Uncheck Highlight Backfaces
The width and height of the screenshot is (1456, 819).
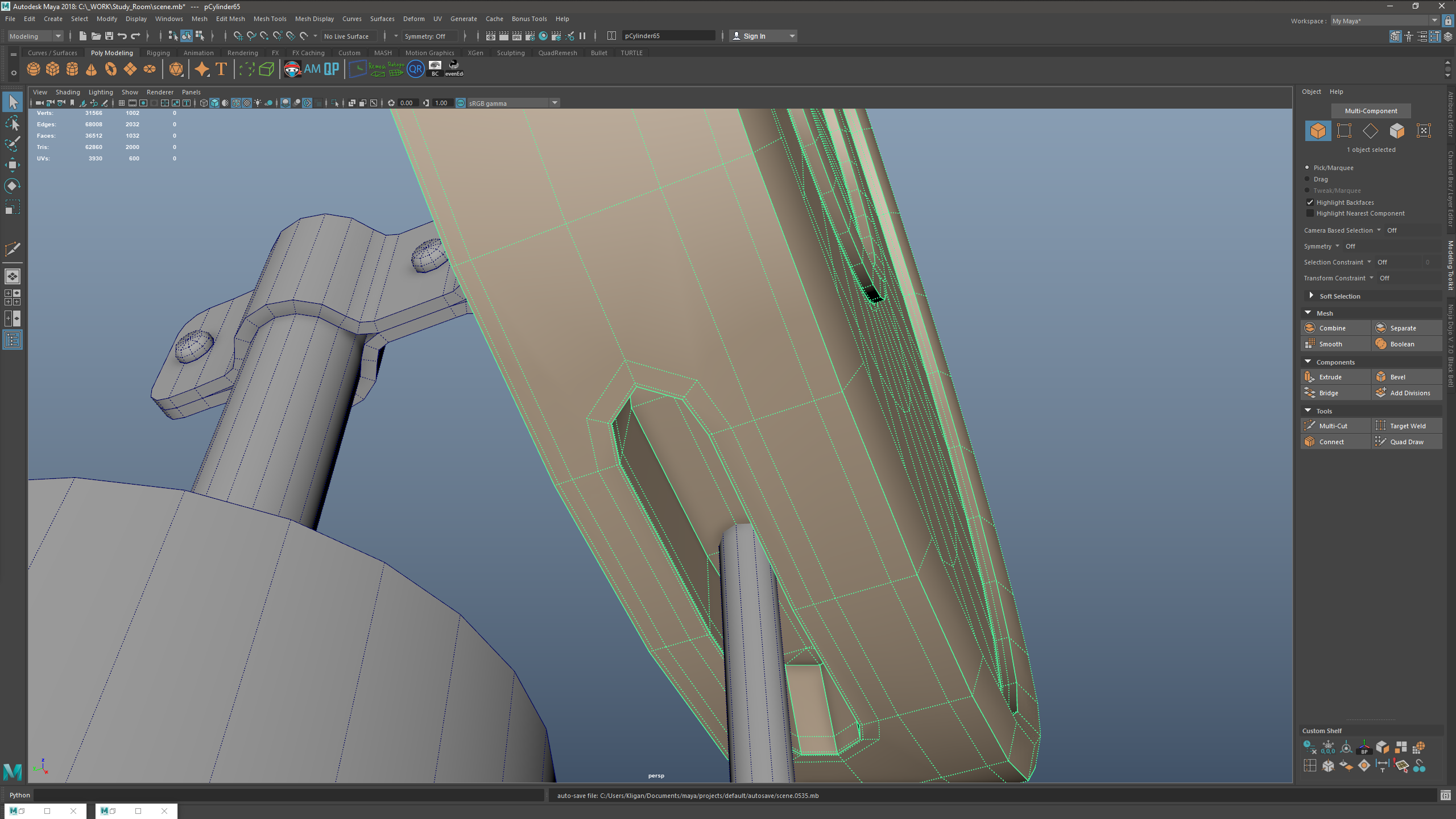[1310, 202]
